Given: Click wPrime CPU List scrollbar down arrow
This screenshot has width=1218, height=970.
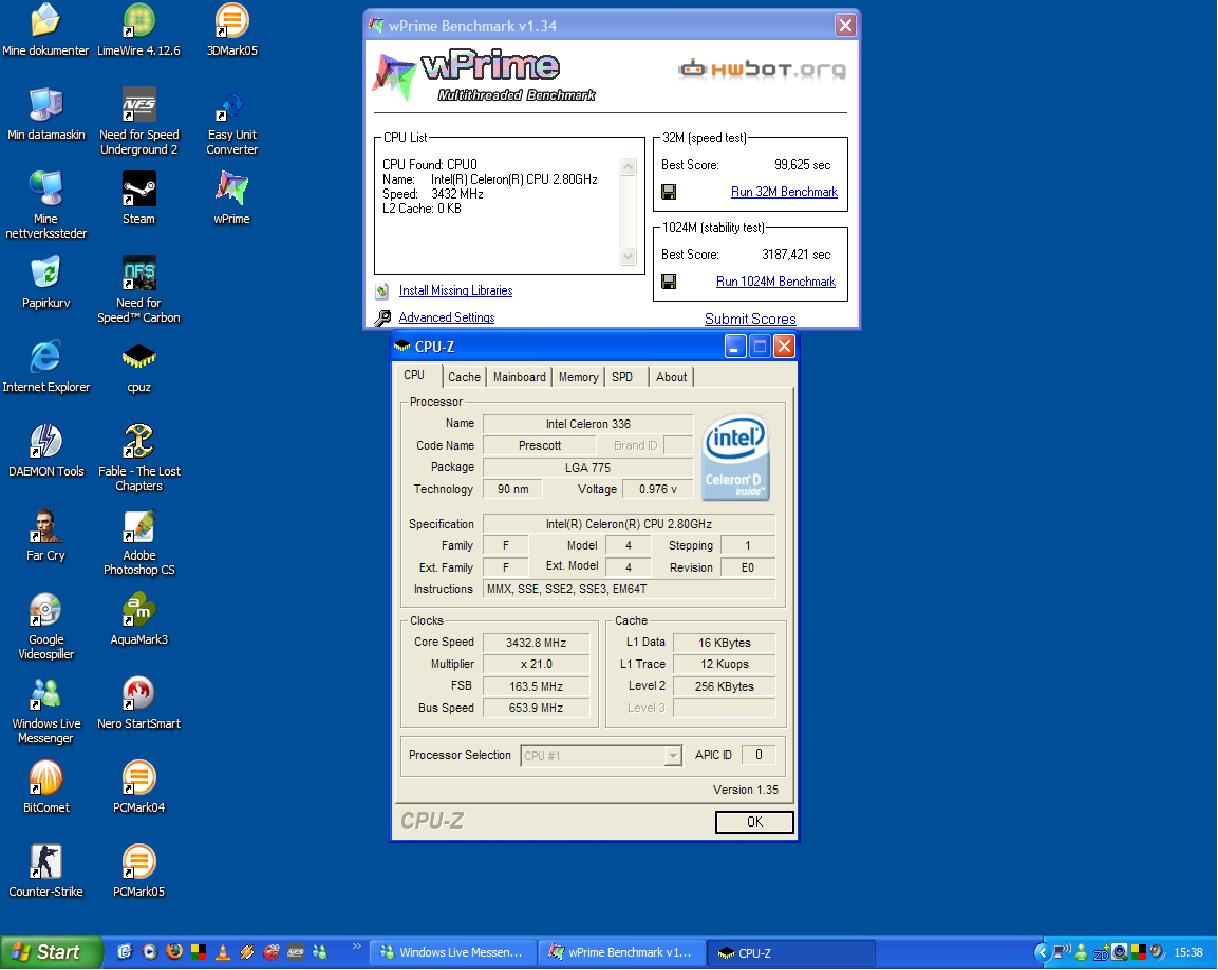Looking at the screenshot, I should [628, 257].
